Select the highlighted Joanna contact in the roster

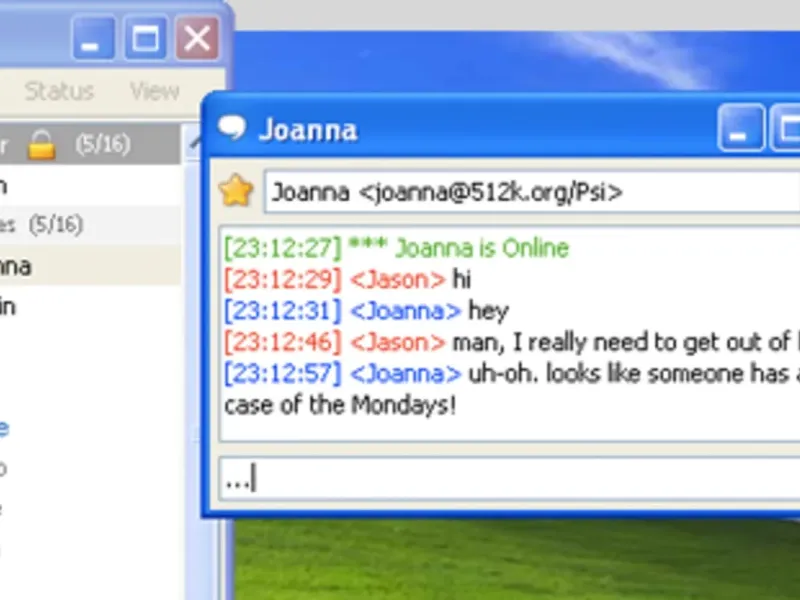tap(90, 266)
